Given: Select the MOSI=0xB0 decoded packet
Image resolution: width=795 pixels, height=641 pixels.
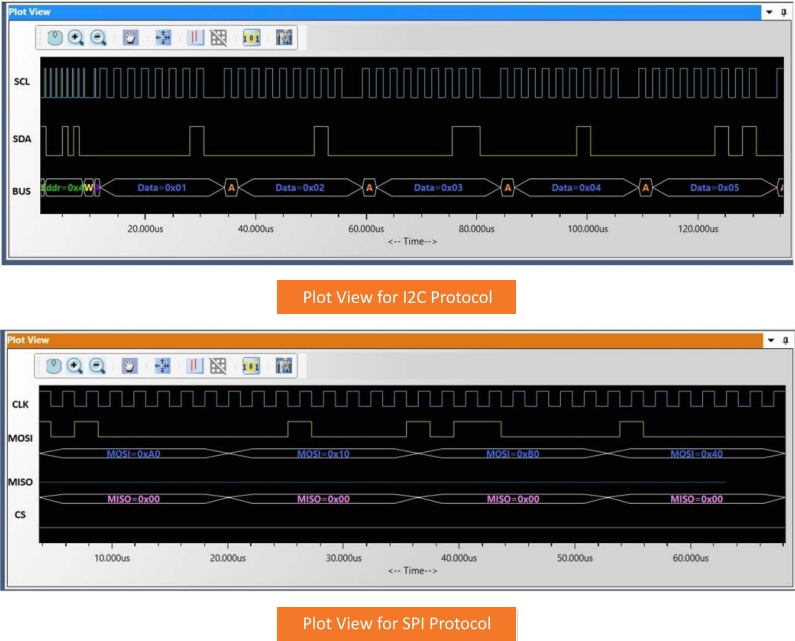Looking at the screenshot, I should (513, 454).
